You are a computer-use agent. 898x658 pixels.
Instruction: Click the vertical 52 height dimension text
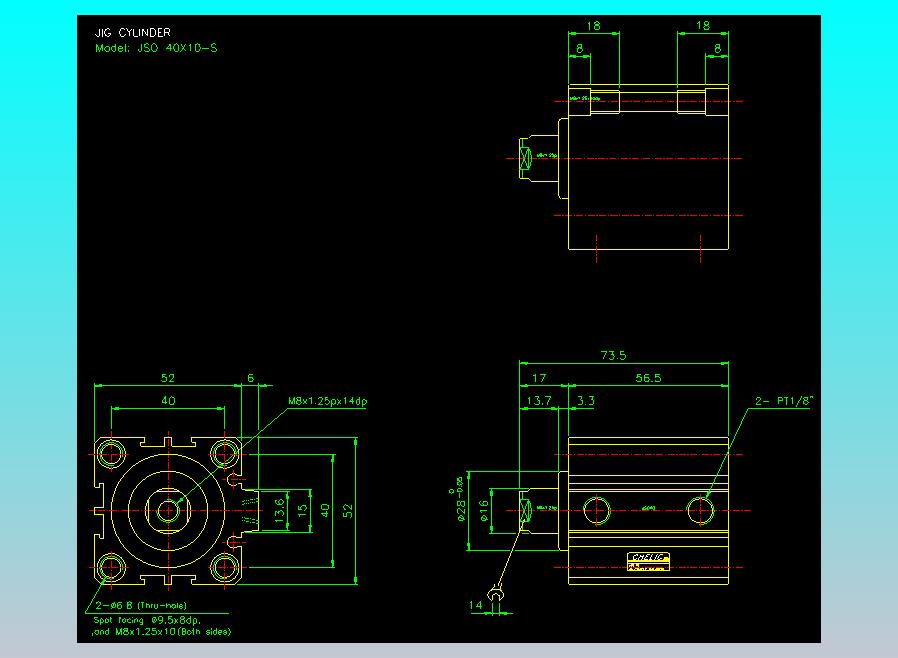(348, 511)
